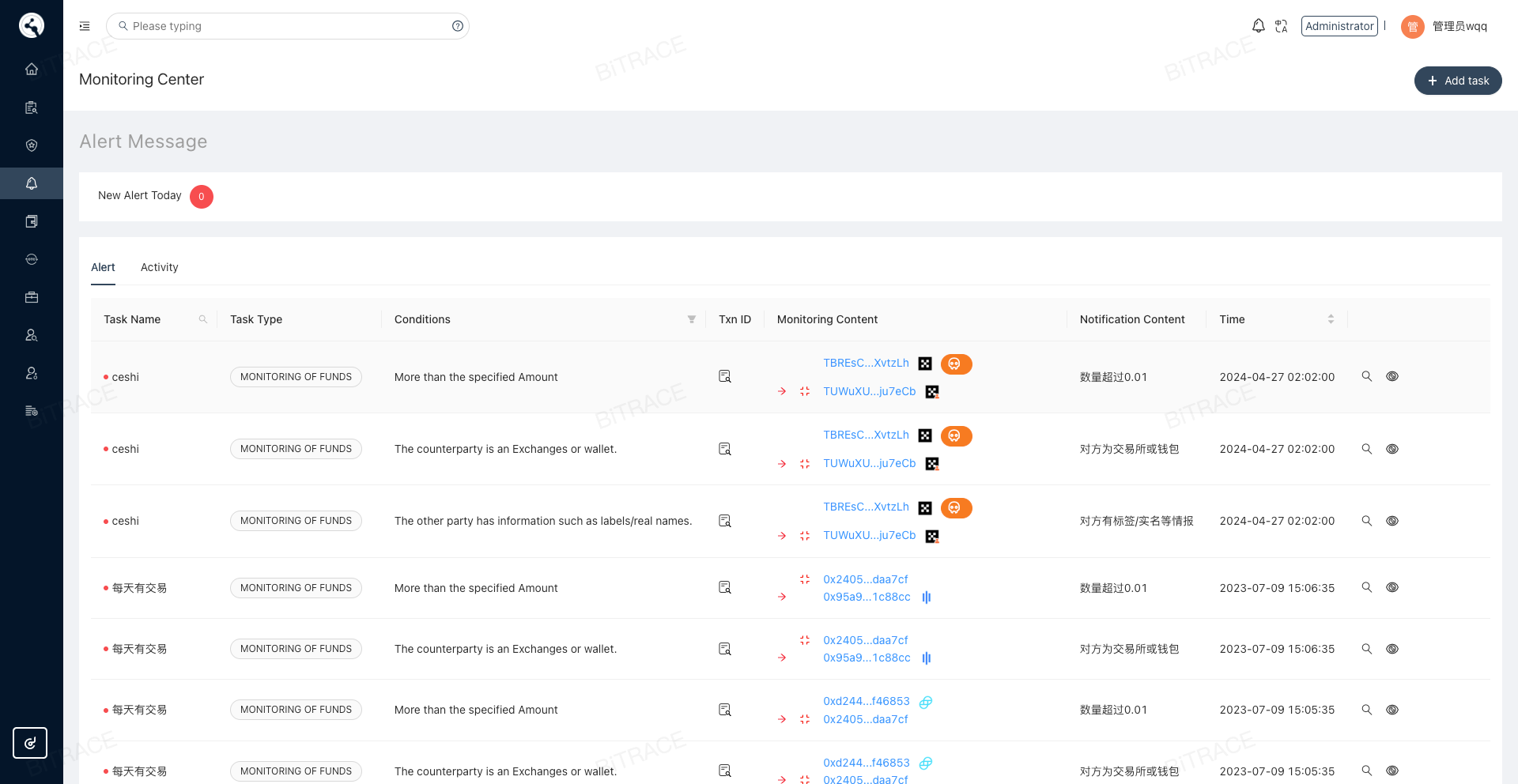Click QR icon beside TBREsC...XvtzLh in first row

coord(925,364)
